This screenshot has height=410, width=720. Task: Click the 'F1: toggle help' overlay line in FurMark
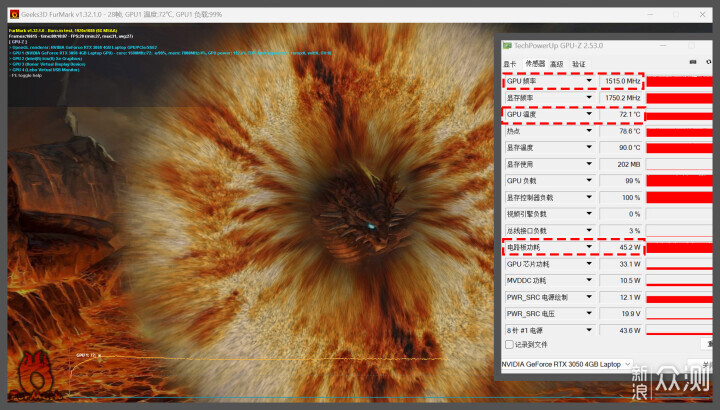click(26, 75)
